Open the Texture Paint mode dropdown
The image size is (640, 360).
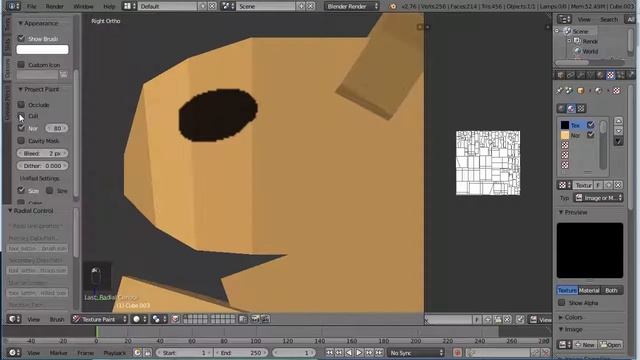coord(100,319)
